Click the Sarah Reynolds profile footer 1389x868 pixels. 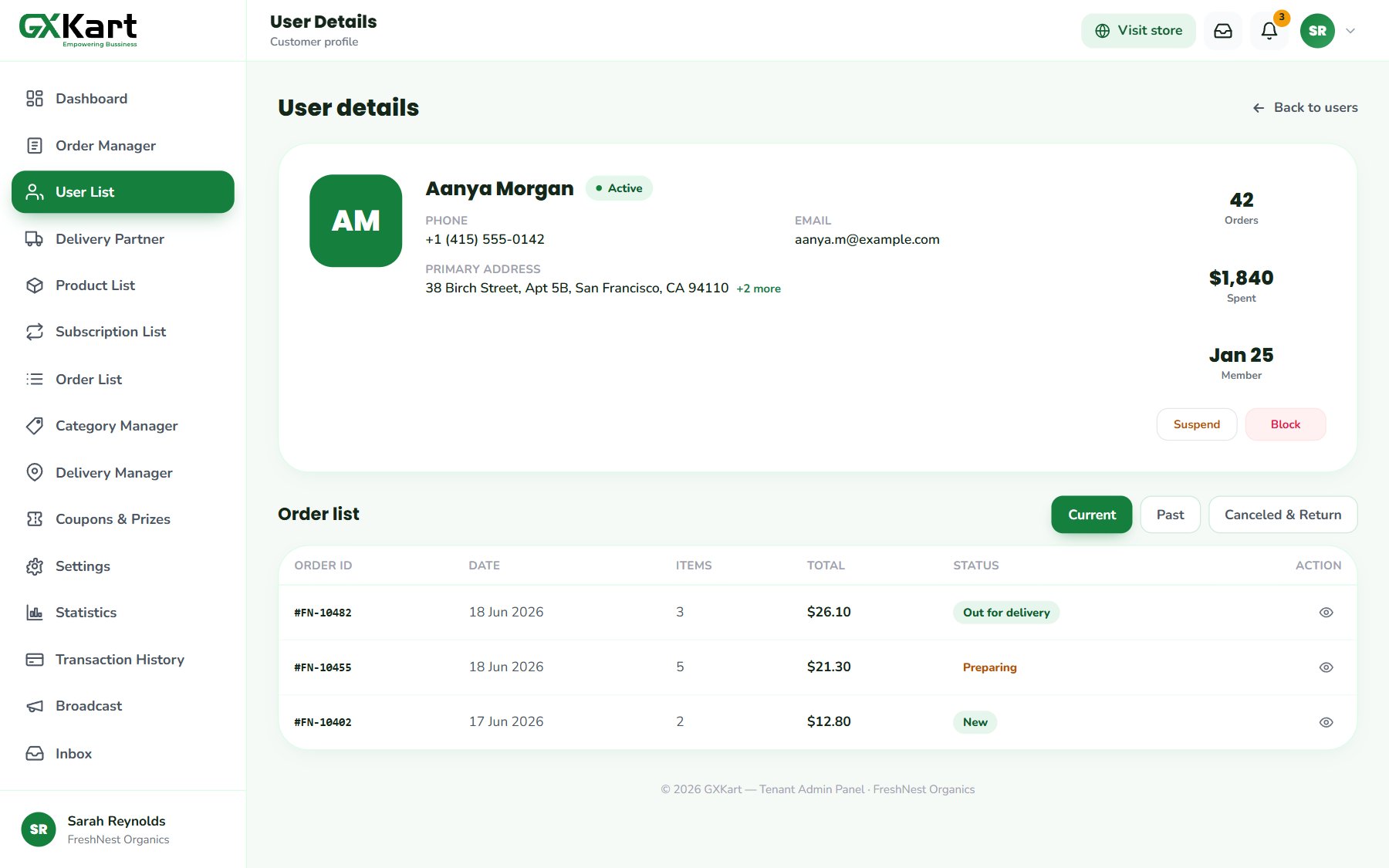pos(123,829)
